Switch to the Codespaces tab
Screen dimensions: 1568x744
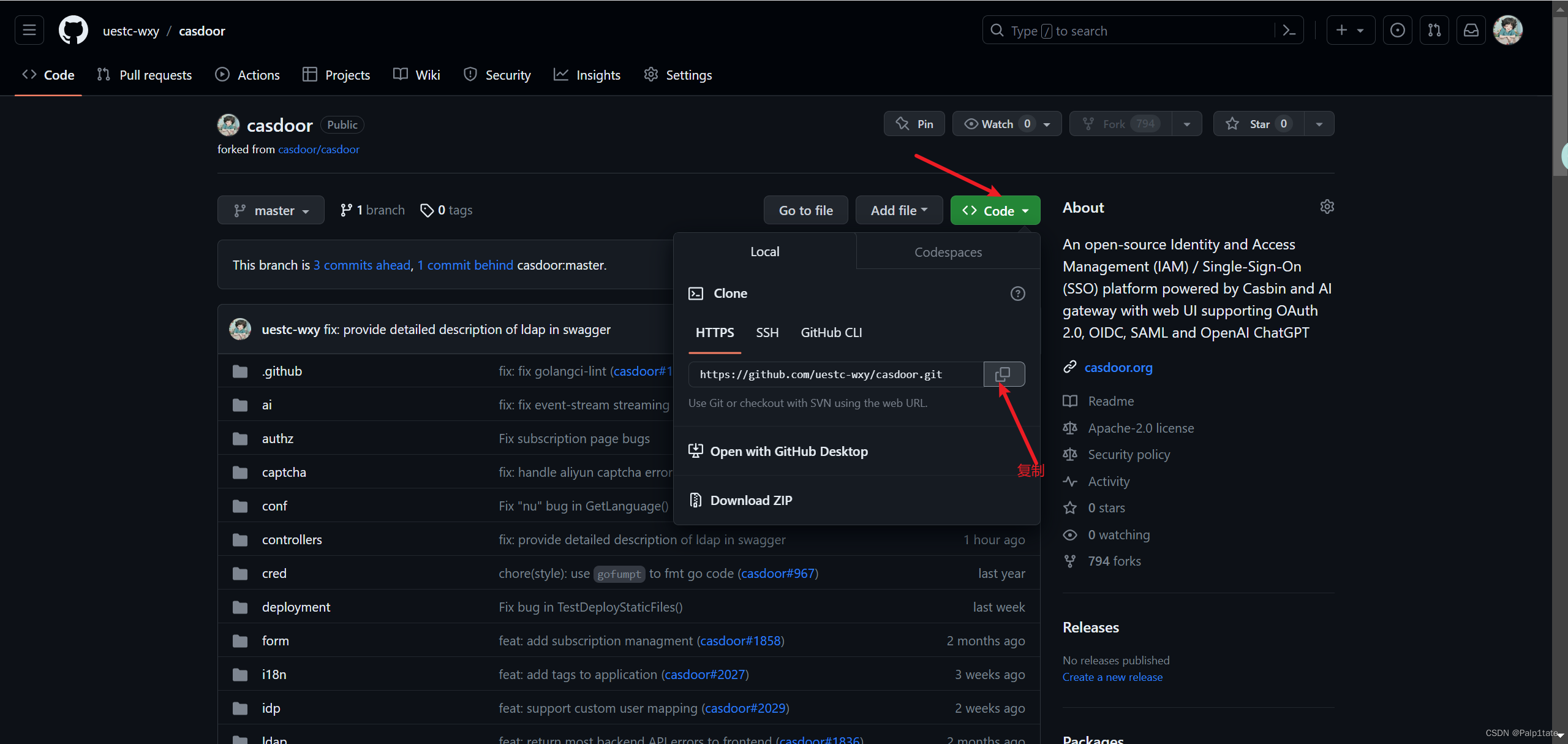[948, 252]
